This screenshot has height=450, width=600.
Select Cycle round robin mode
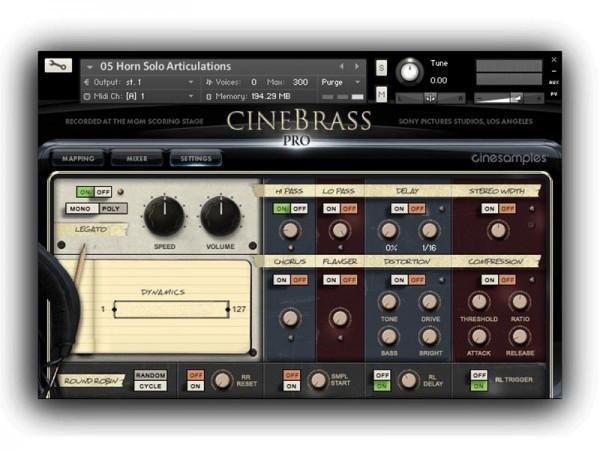pyautogui.click(x=150, y=386)
